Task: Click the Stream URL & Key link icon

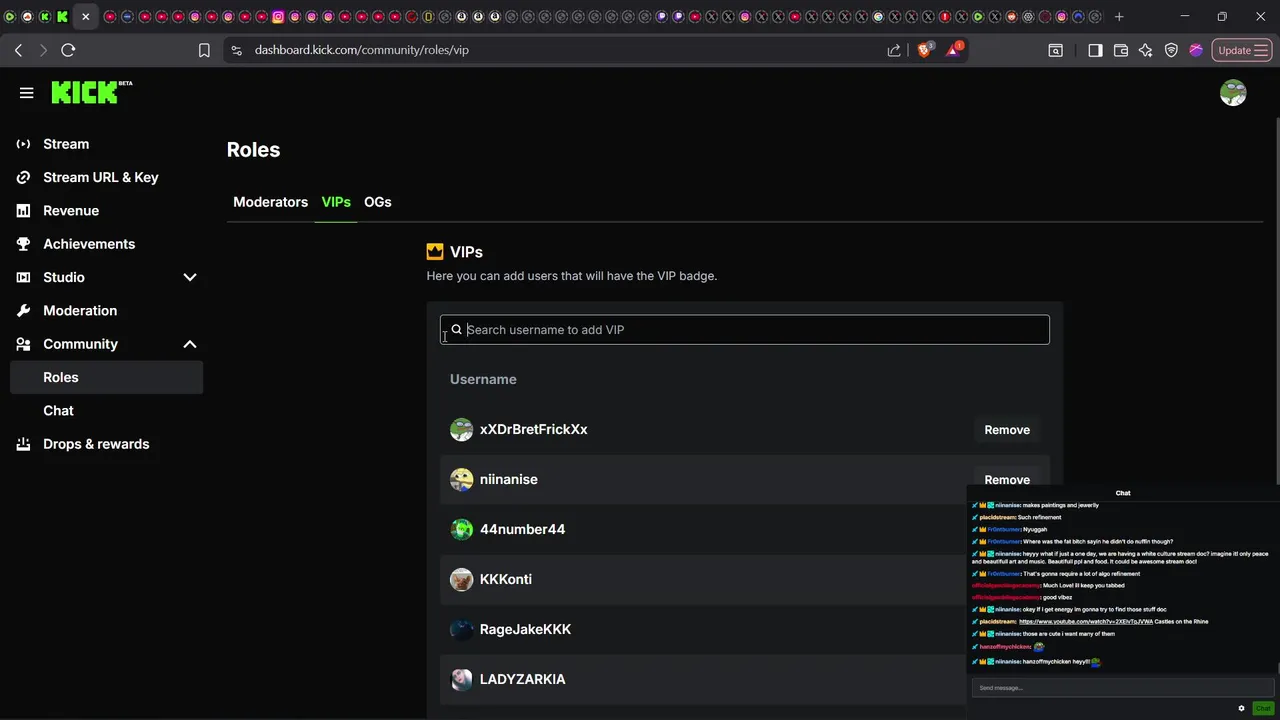Action: (23, 177)
